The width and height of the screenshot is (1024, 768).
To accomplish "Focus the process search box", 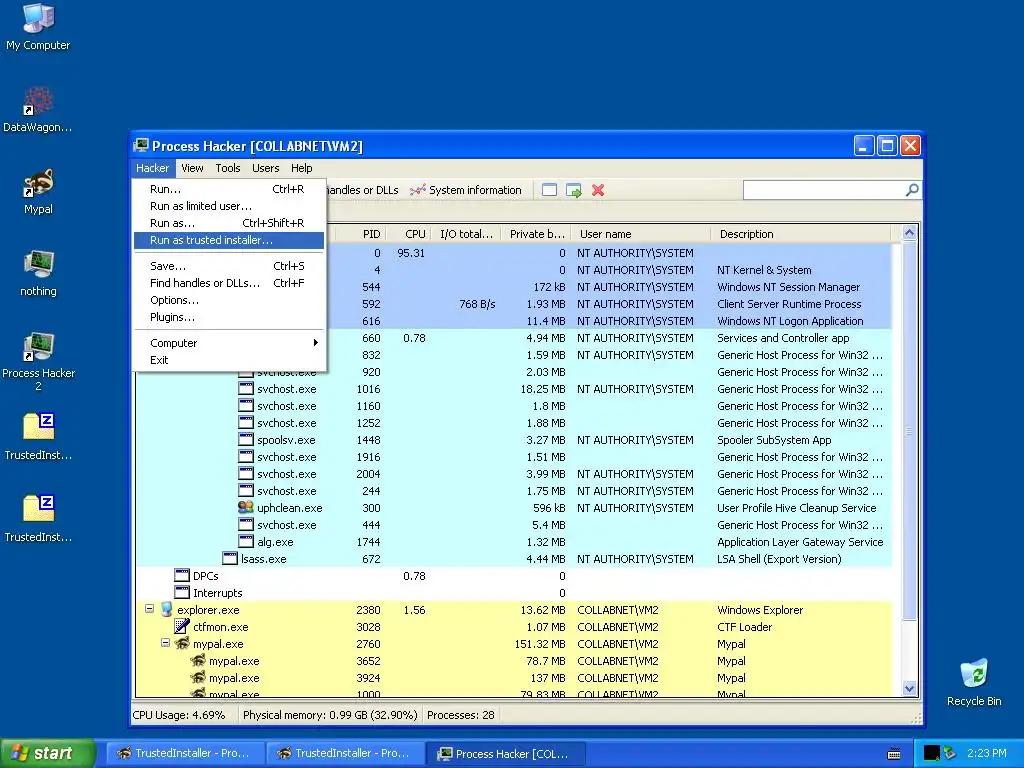I will [x=824, y=190].
